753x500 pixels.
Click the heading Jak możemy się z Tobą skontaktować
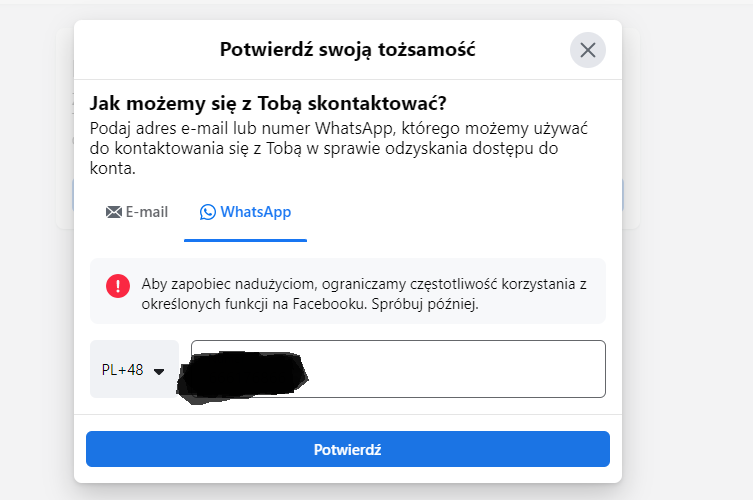pos(268,104)
